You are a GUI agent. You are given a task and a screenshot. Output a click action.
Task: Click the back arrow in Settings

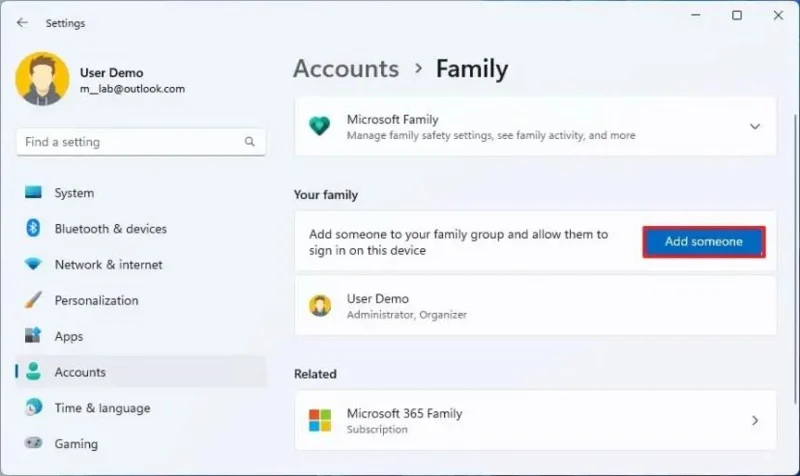[x=22, y=22]
